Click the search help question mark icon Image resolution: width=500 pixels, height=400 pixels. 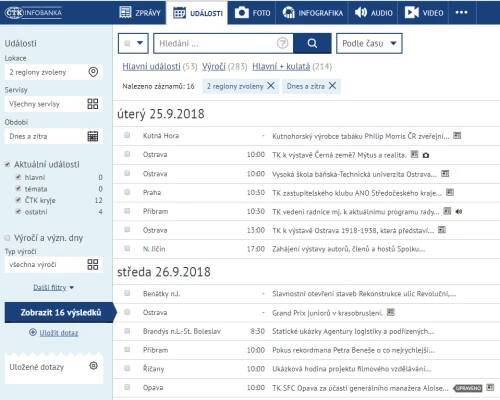(283, 43)
